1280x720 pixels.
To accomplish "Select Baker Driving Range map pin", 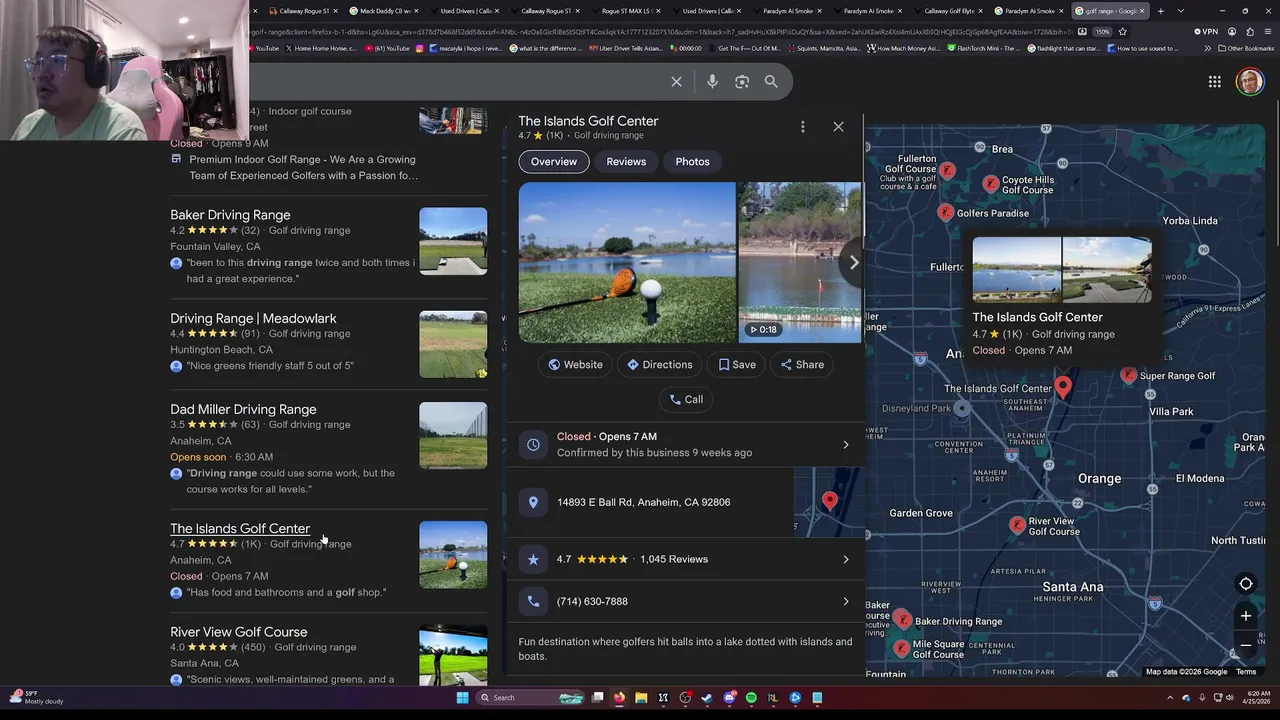I will 903,620.
